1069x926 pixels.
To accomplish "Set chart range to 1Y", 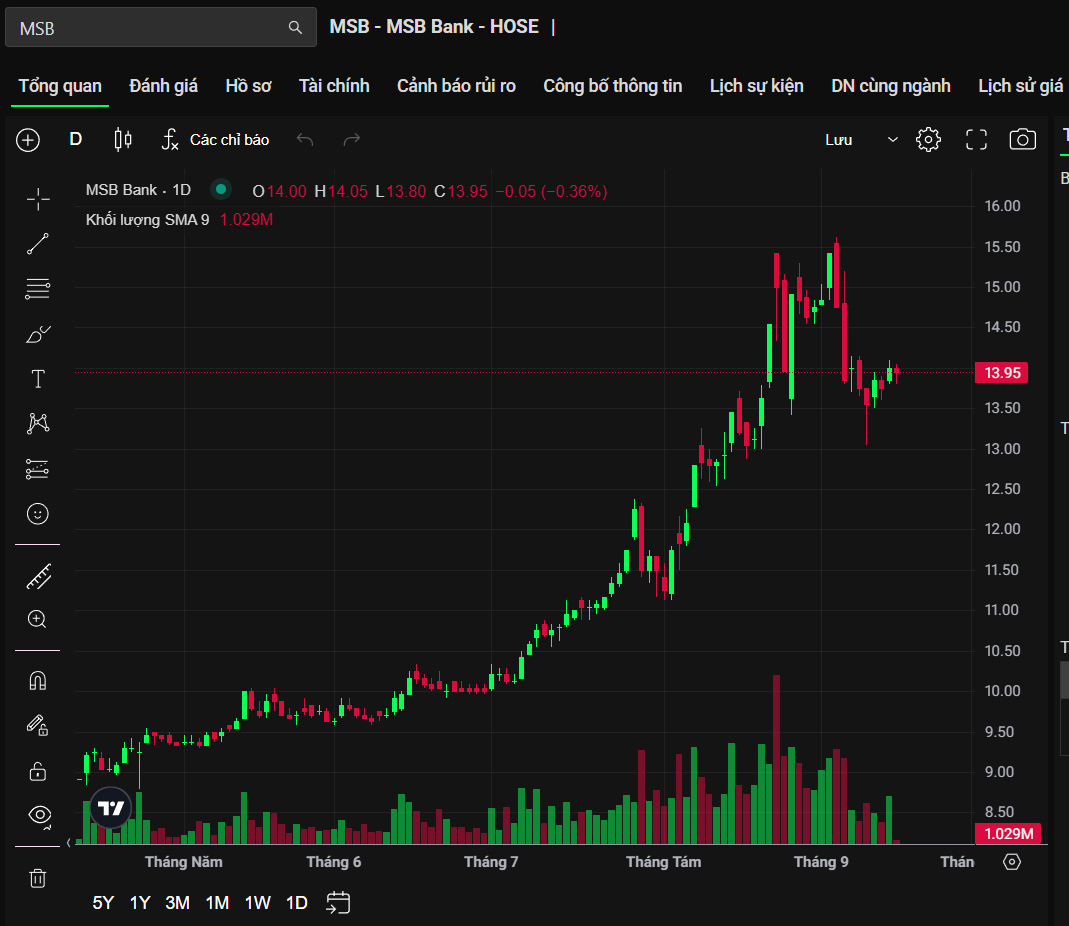I will click(x=140, y=903).
